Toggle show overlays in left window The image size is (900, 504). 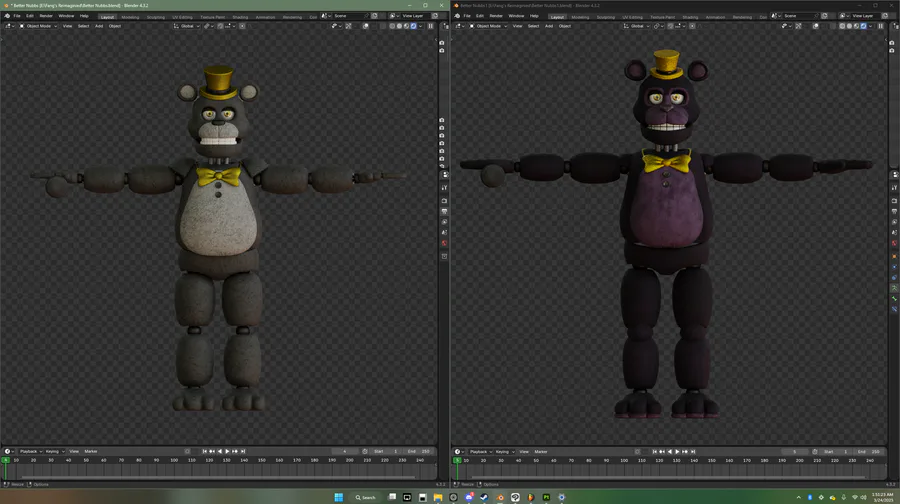365,26
